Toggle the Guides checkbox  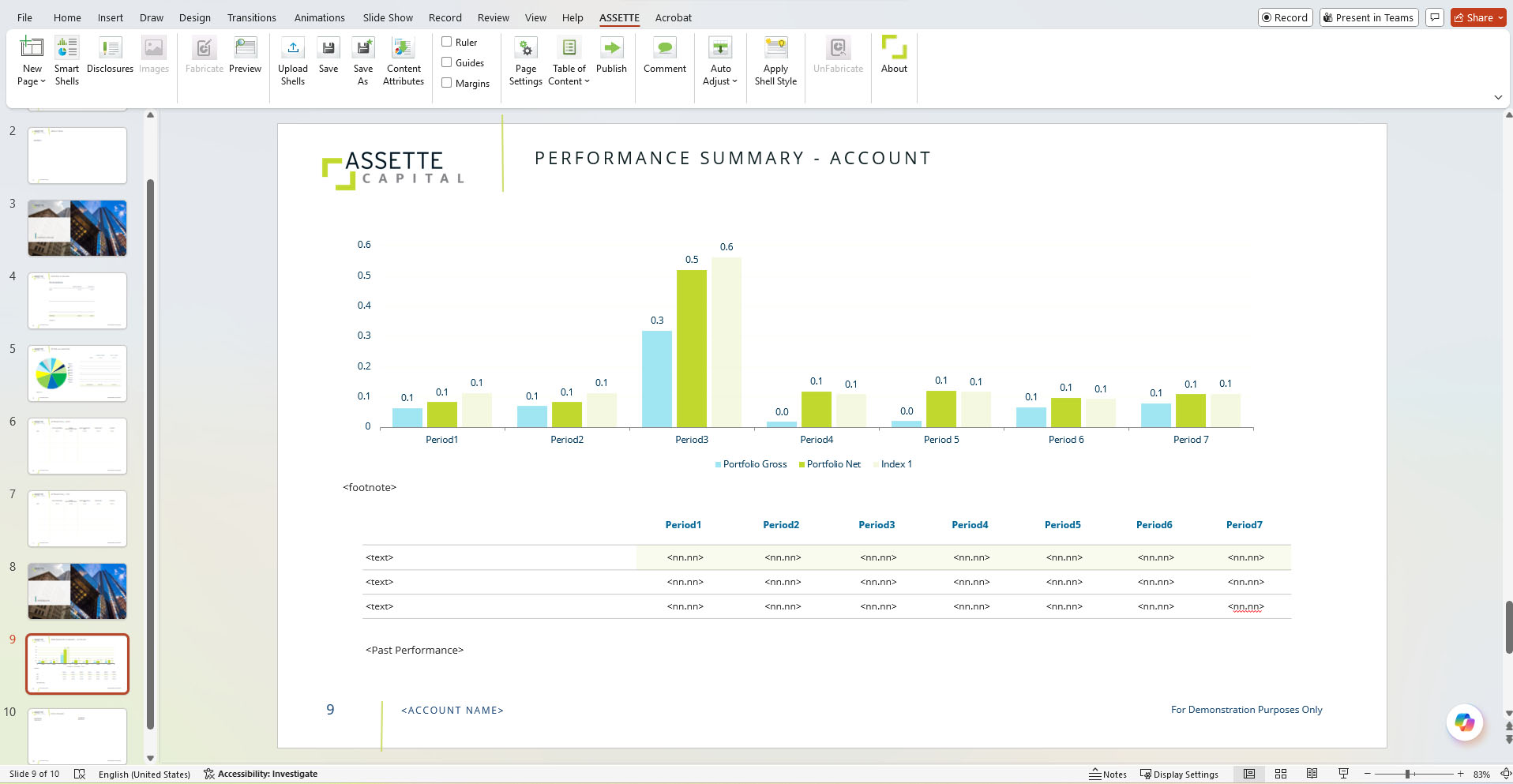[x=447, y=62]
